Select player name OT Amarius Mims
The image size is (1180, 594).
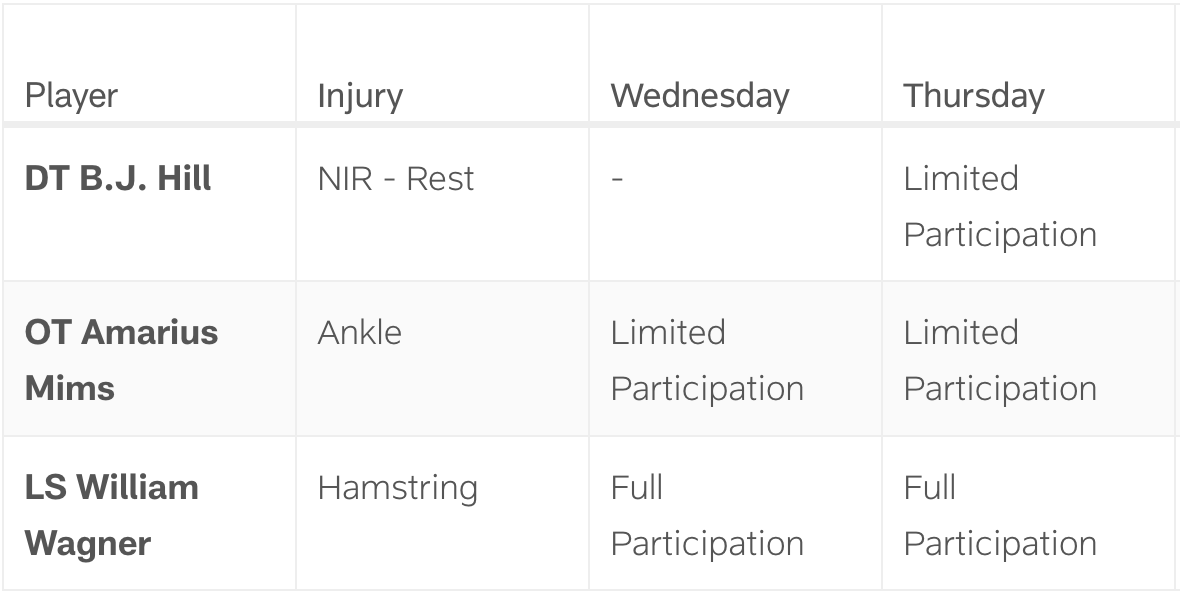coord(121,360)
